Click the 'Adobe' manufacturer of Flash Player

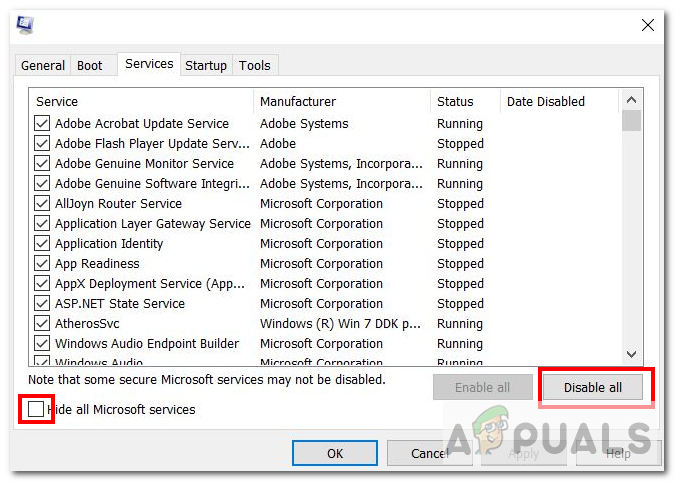(x=278, y=143)
